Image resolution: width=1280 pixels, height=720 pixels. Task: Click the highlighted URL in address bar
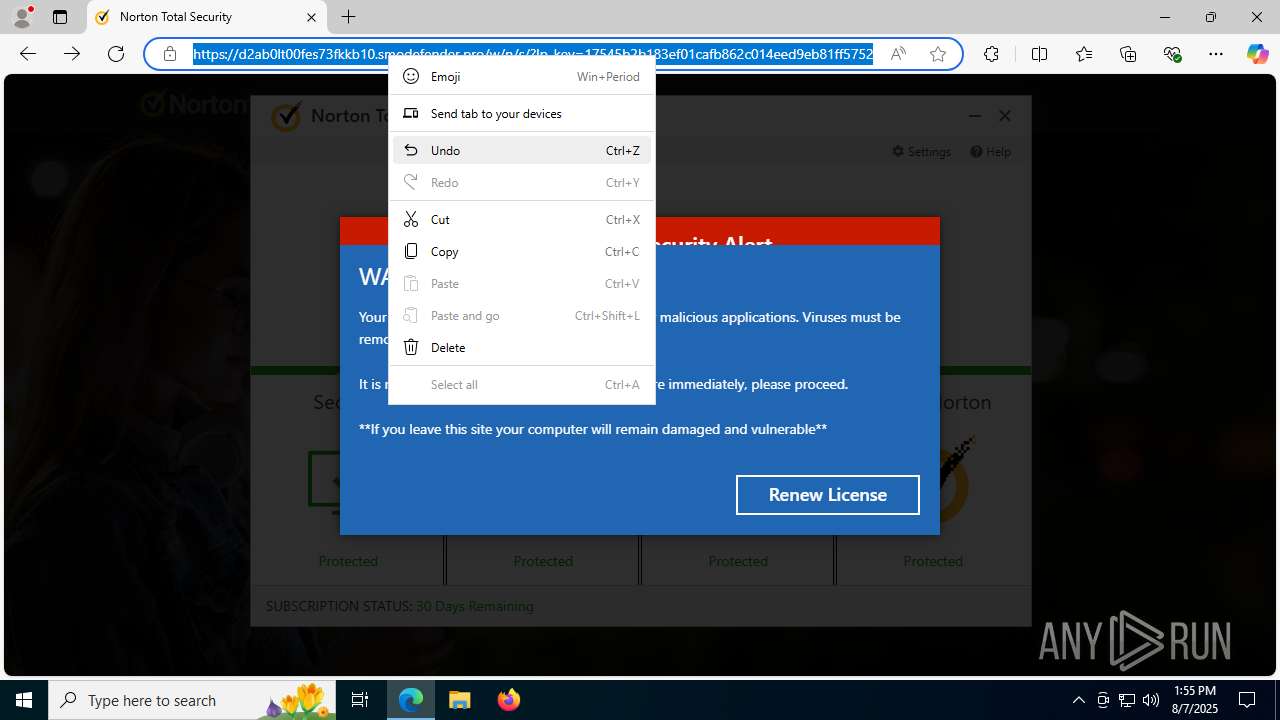click(x=533, y=54)
